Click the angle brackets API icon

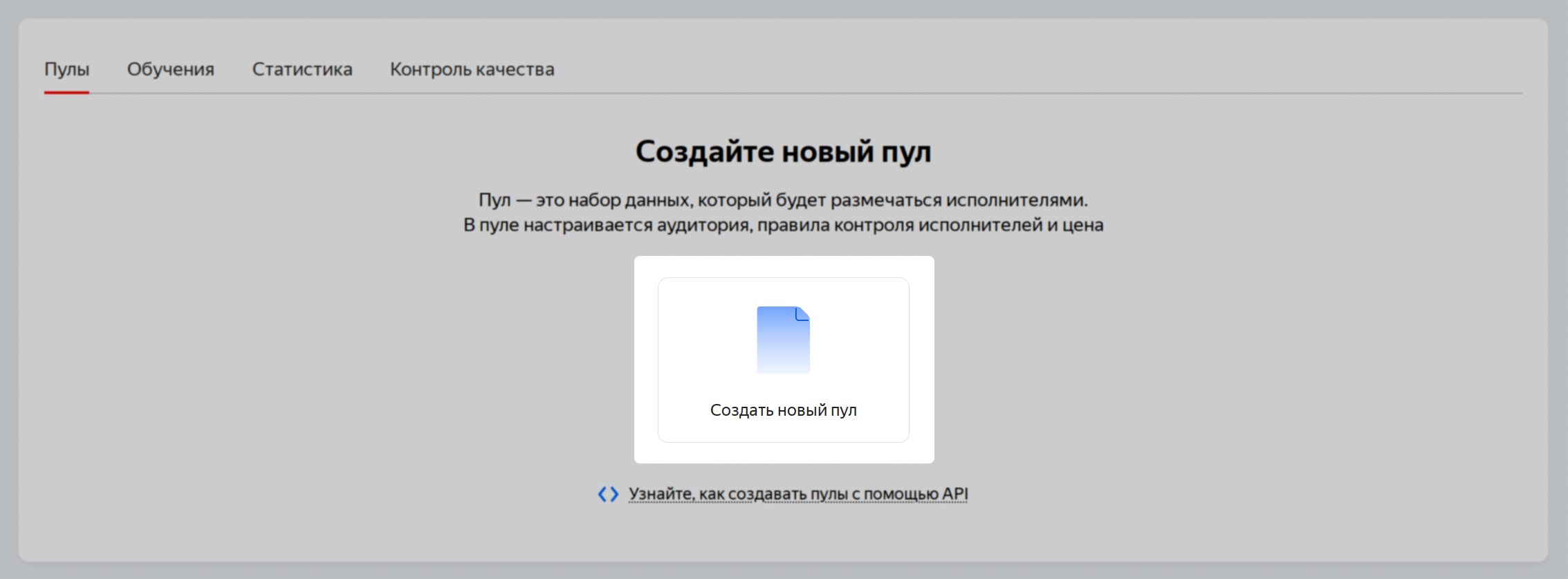coord(608,494)
